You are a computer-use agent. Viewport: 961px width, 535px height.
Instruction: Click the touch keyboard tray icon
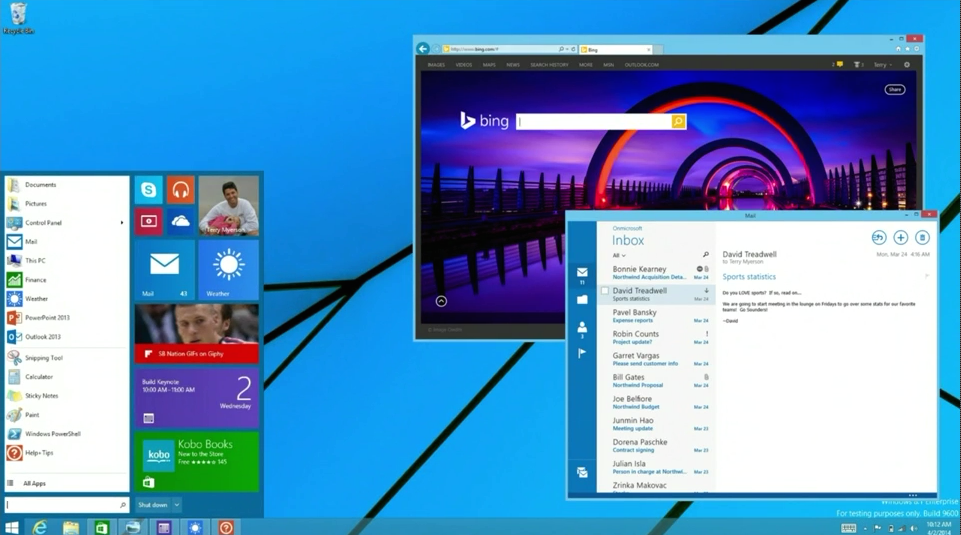pyautogui.click(x=848, y=528)
